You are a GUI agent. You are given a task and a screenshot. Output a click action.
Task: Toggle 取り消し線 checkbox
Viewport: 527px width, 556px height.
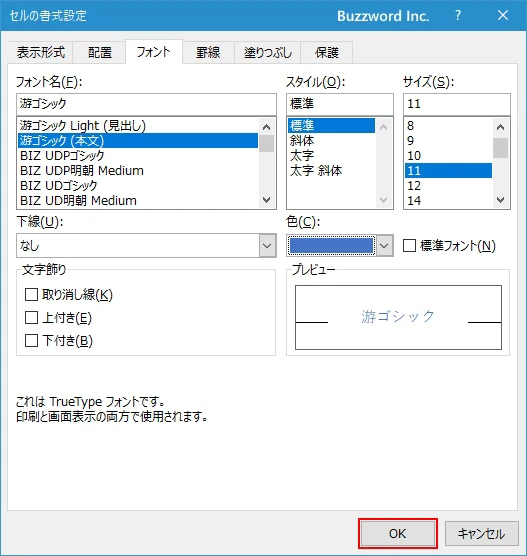pyautogui.click(x=31, y=294)
